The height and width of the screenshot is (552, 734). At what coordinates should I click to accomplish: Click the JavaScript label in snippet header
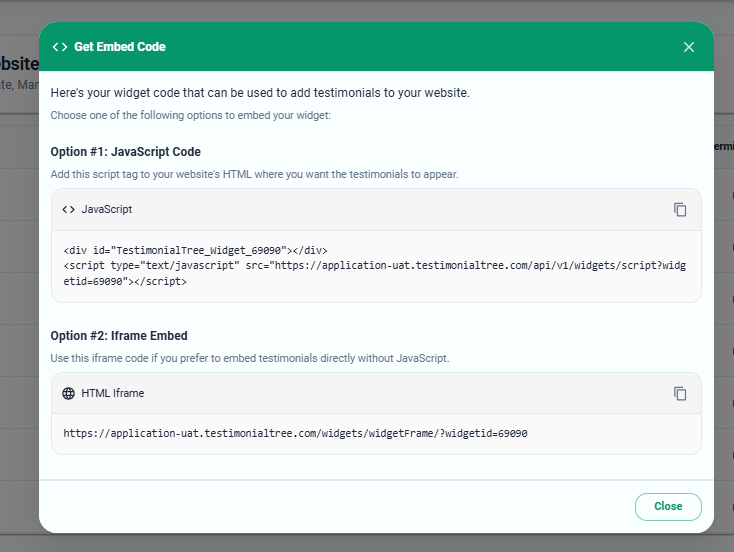pos(107,210)
